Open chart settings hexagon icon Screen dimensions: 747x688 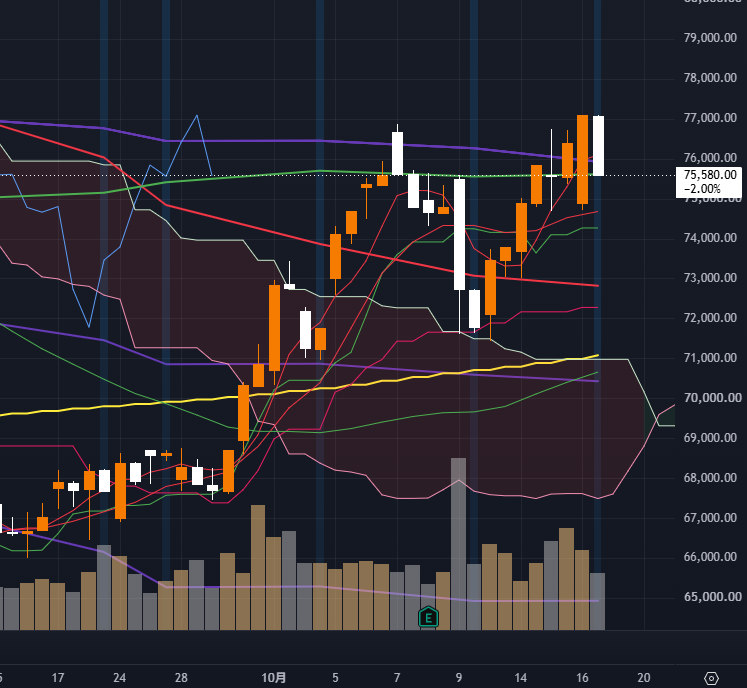(x=711, y=678)
